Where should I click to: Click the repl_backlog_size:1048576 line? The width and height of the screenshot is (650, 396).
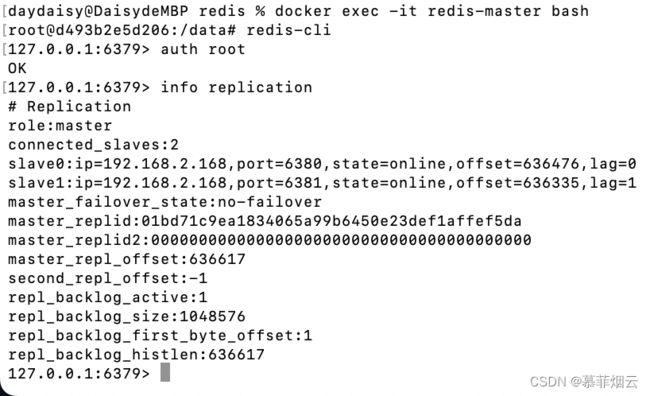click(127, 316)
